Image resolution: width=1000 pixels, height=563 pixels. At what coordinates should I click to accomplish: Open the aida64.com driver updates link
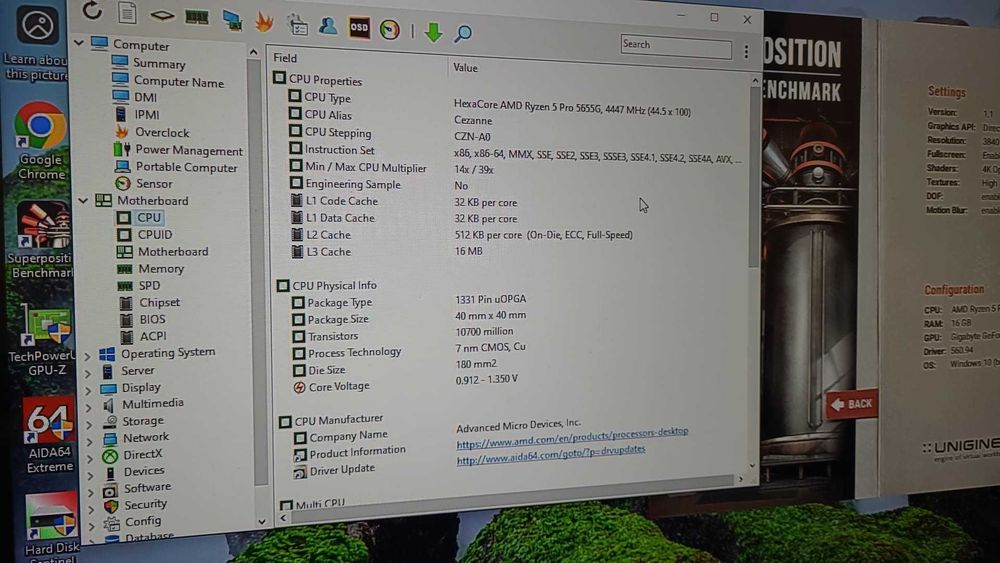[x=551, y=455]
